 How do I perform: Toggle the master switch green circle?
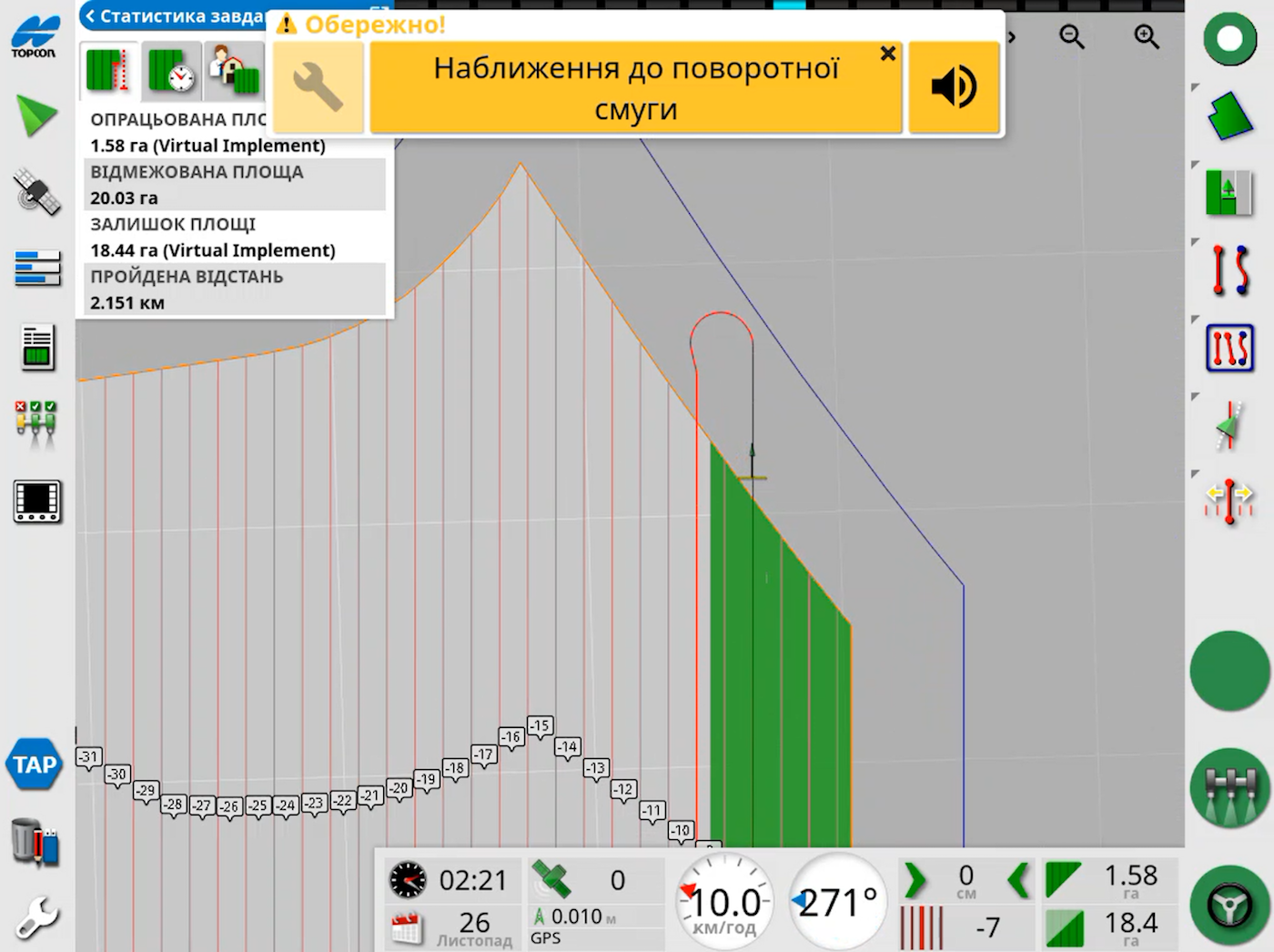pyautogui.click(x=1229, y=671)
